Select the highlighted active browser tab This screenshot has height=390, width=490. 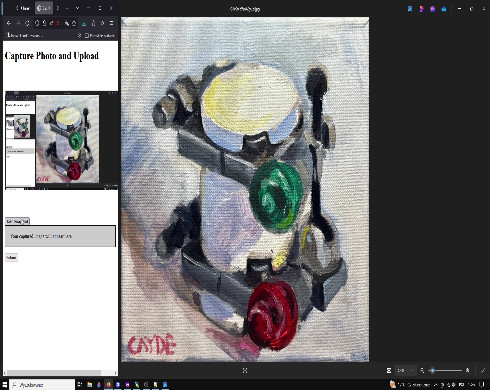coord(44,8)
